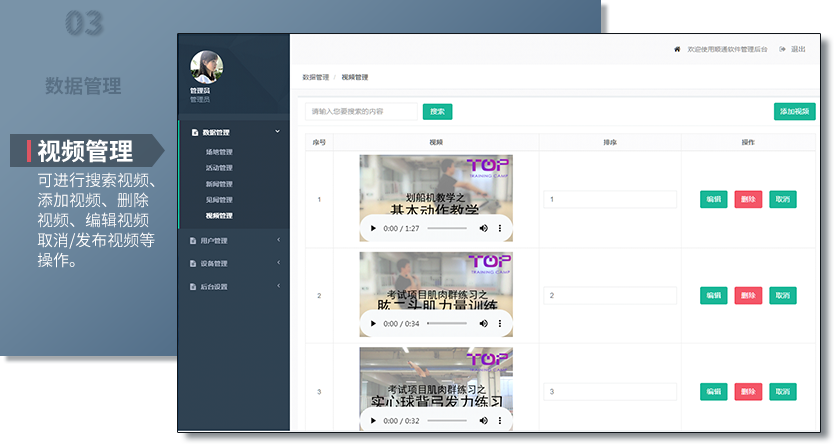Click the 用户管理 sidebar icon
The image size is (835, 445).
click(x=195, y=240)
